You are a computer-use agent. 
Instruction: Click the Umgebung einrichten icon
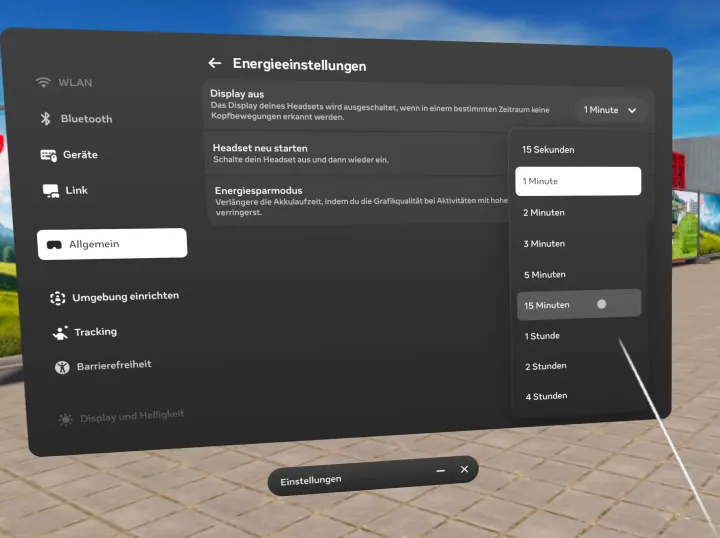click(57, 298)
